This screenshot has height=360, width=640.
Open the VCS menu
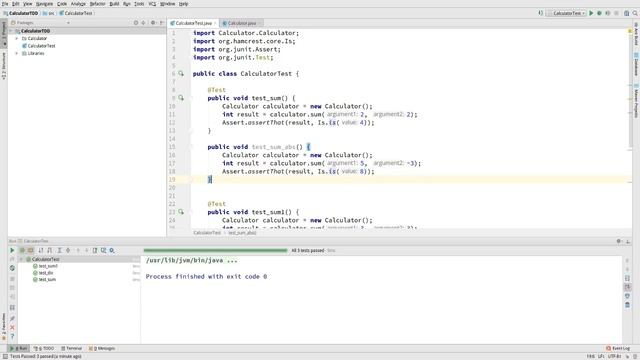tap(152, 4)
